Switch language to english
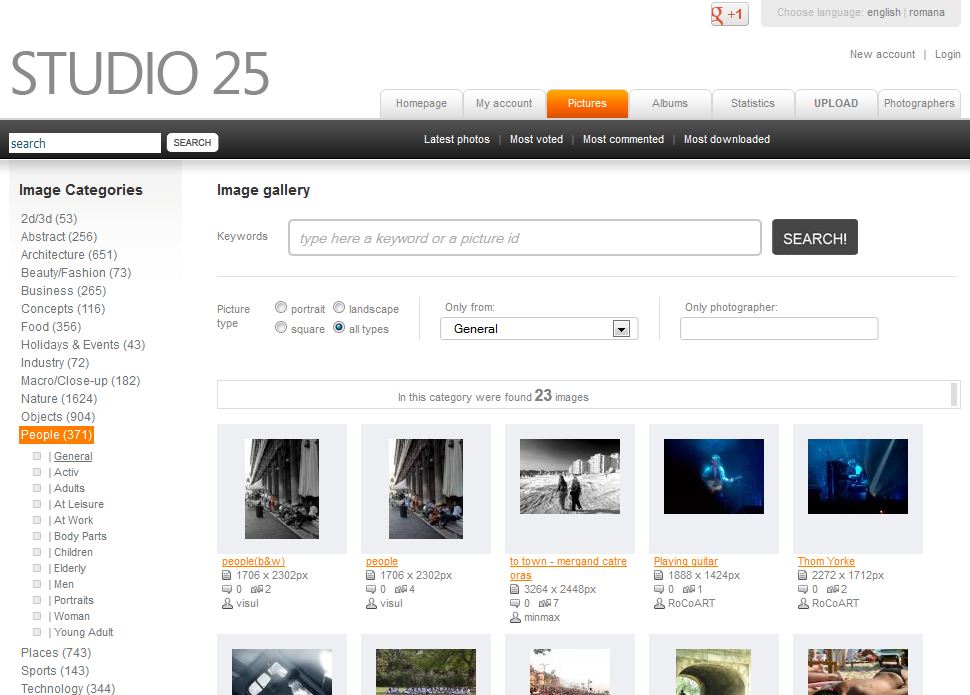Screen dimensions: 970x695 (883, 12)
